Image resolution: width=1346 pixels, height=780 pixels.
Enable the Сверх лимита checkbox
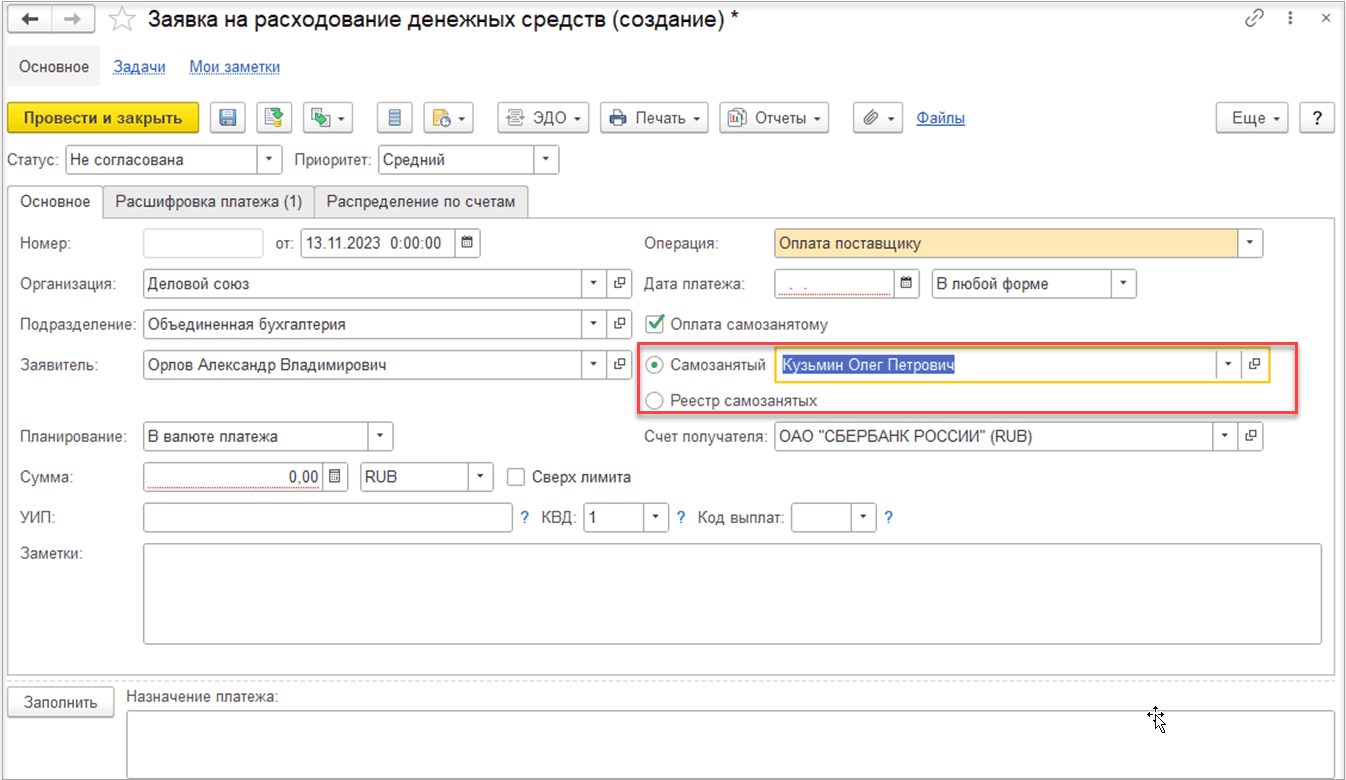[516, 477]
